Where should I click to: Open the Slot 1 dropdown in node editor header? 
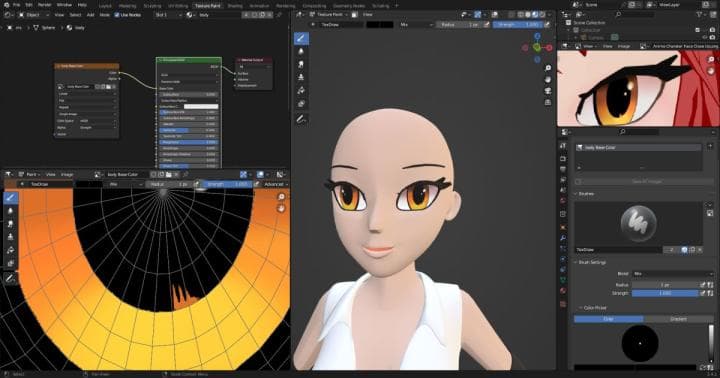point(168,15)
